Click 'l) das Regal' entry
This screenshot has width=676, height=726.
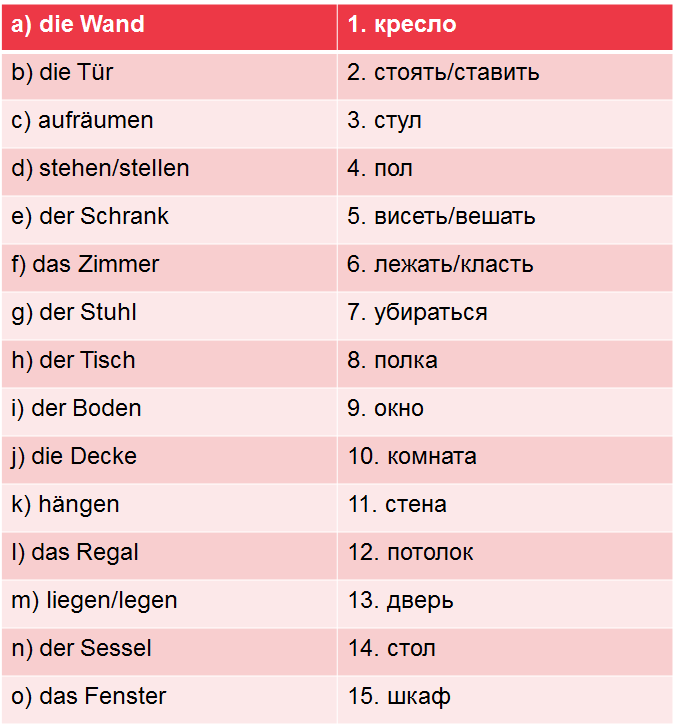click(x=168, y=553)
